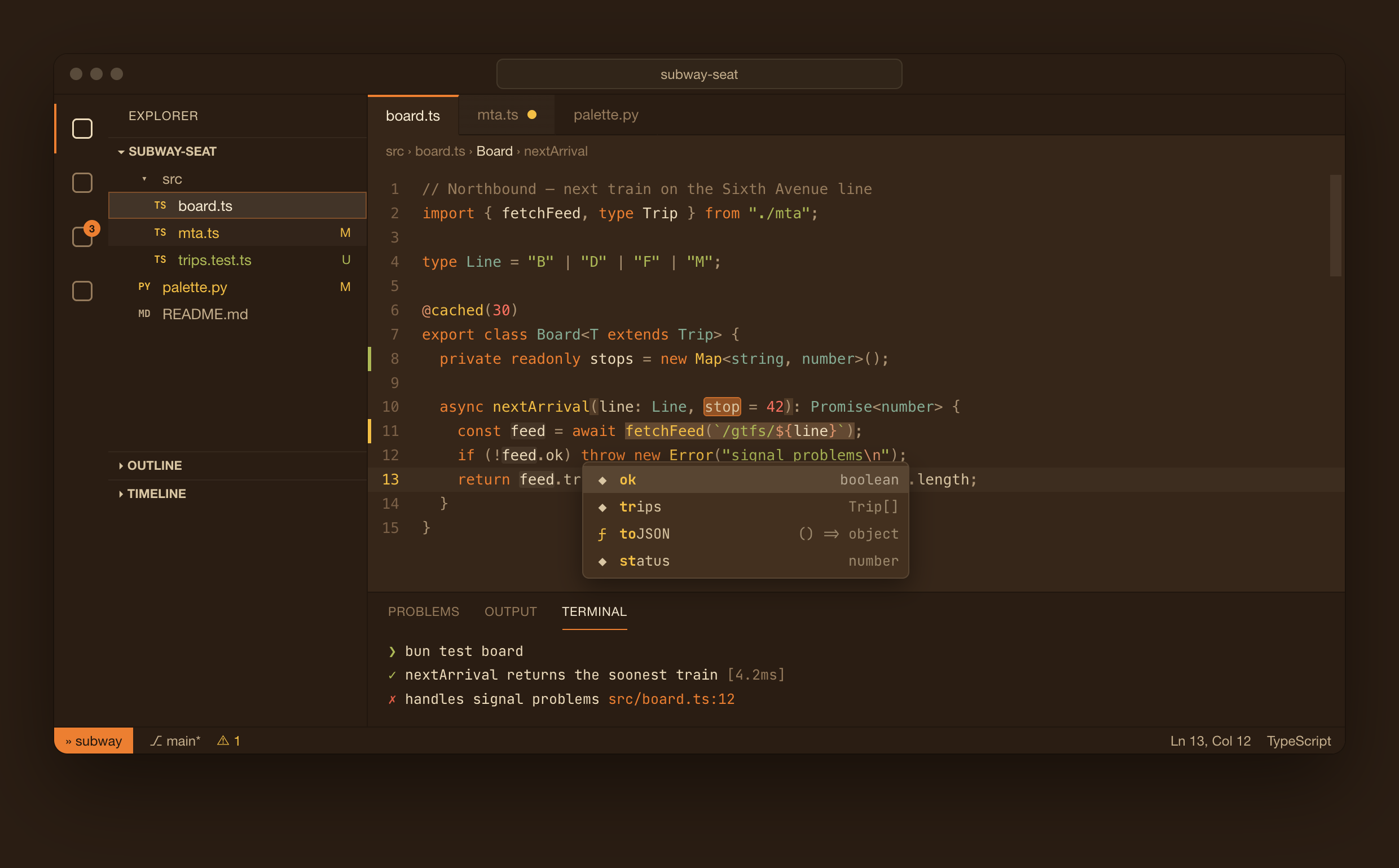Screen dimensions: 1399x868
Task: Accept the status number suggestion
Action: tap(745, 561)
